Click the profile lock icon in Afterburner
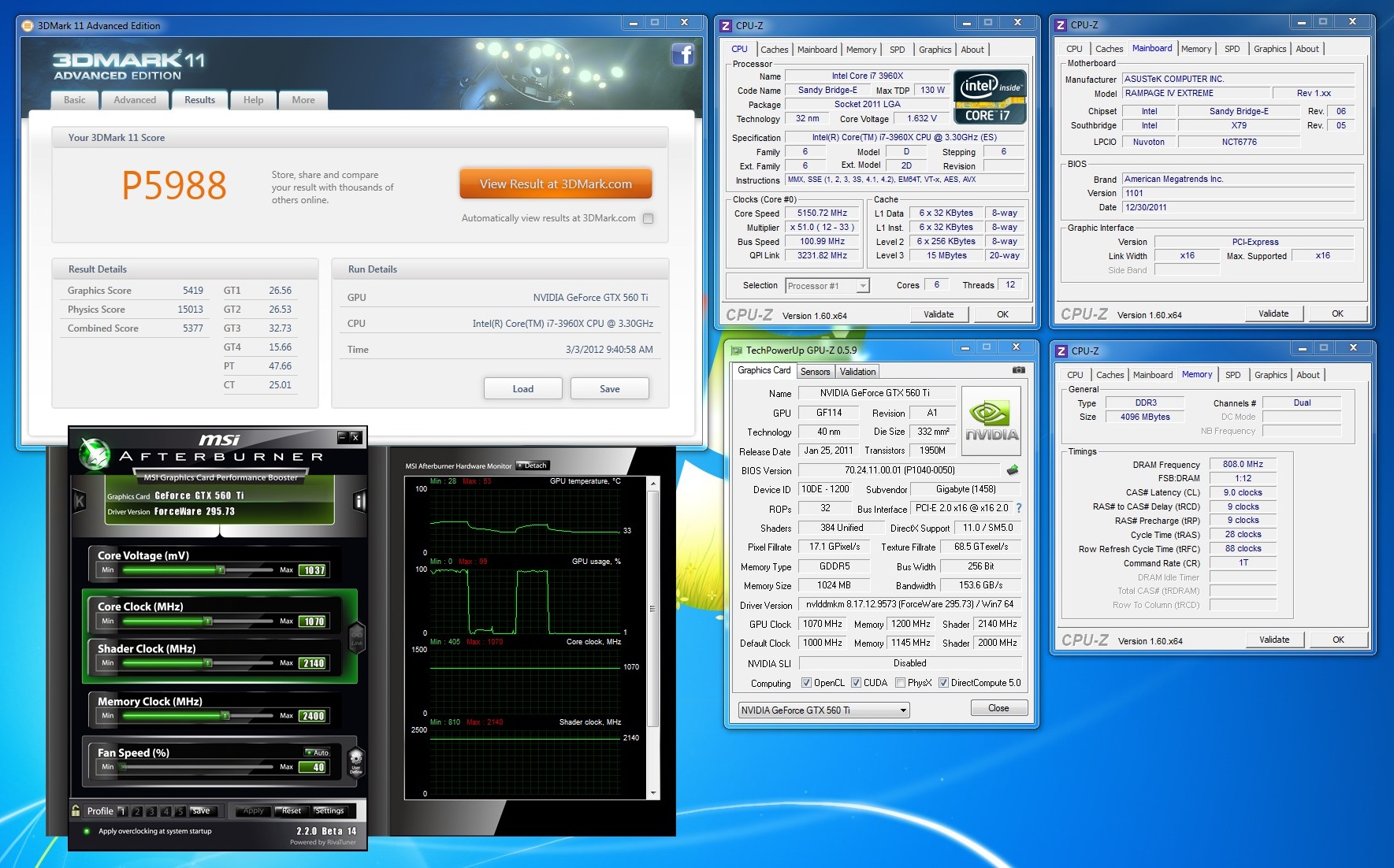Screen dimensions: 1394x868 point(76,810)
